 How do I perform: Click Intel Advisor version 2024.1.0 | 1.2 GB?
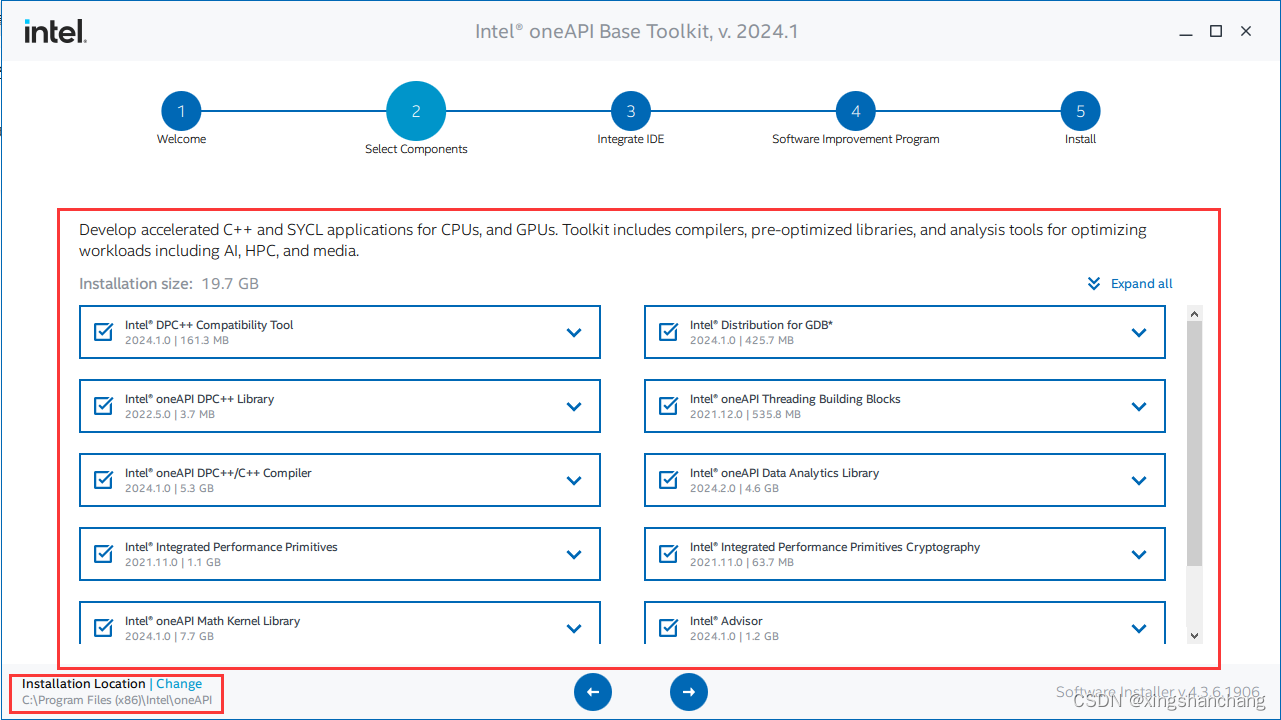[734, 636]
